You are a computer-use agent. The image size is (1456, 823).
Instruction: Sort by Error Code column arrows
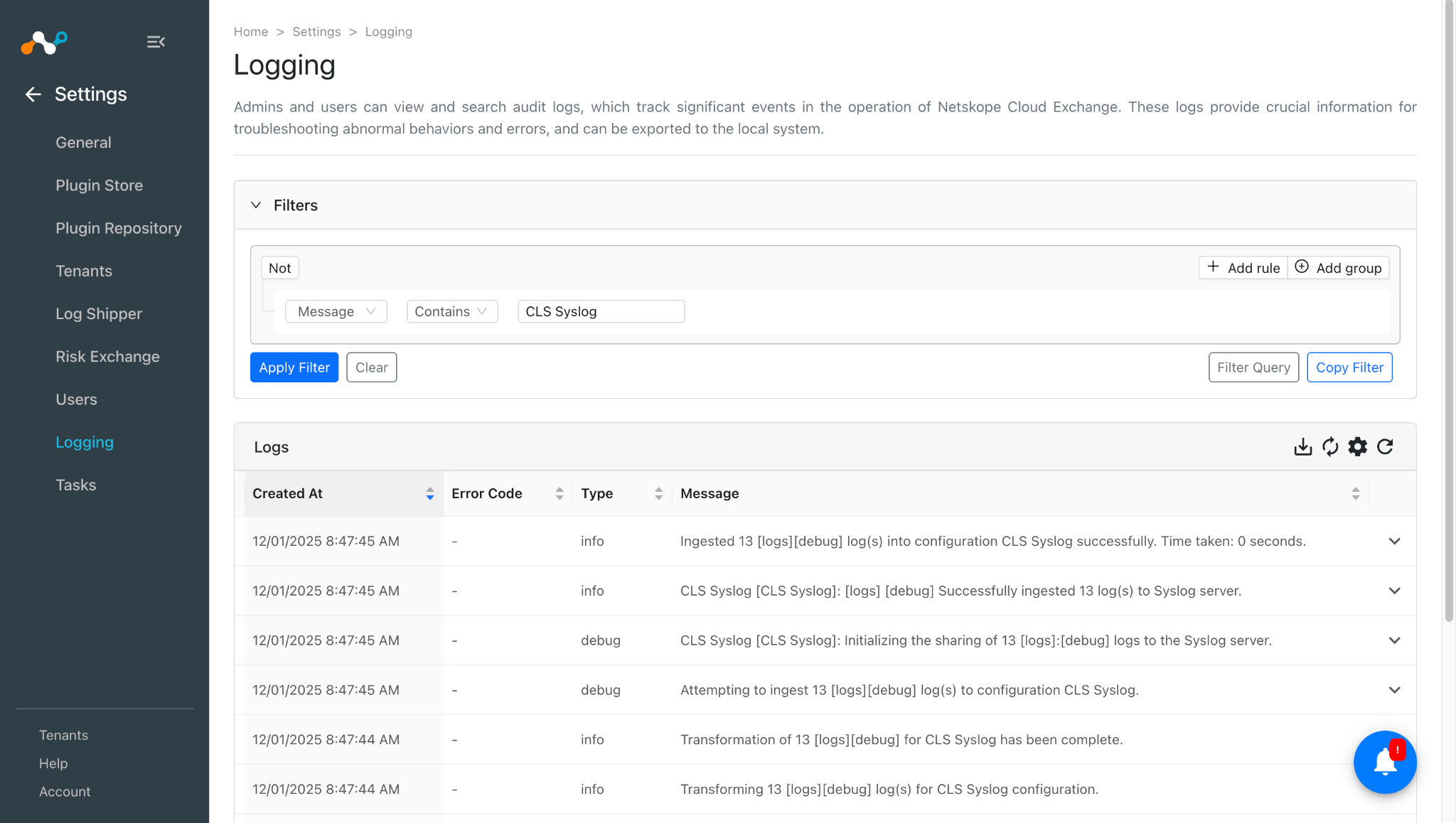click(560, 493)
